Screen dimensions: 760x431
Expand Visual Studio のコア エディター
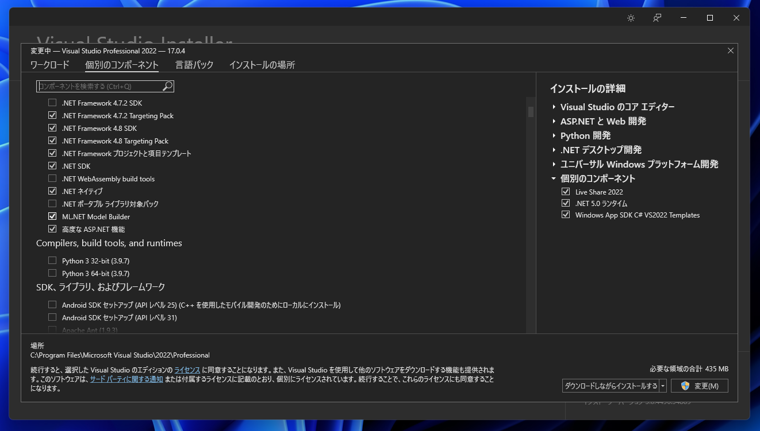(x=554, y=107)
